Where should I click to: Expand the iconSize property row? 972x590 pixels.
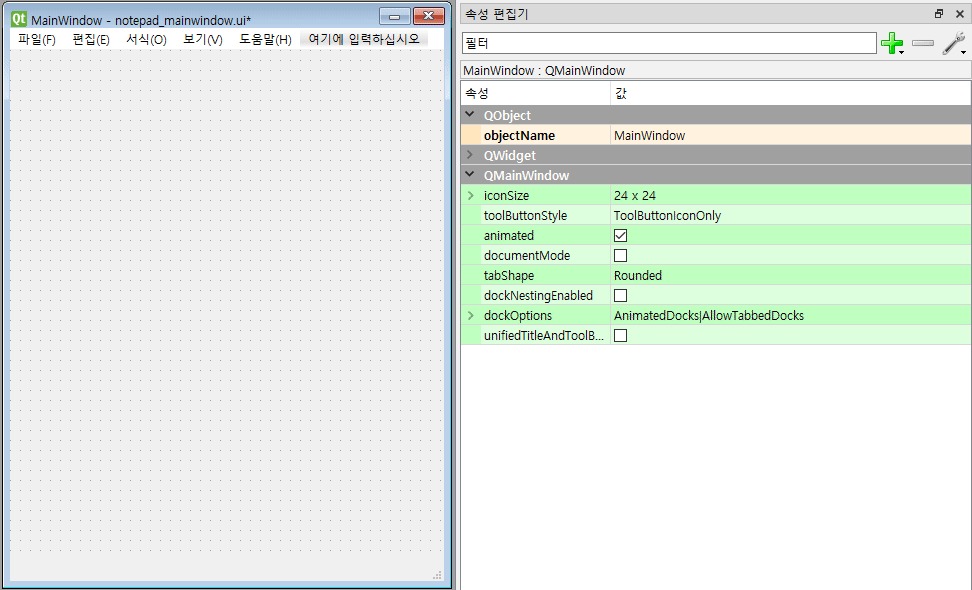[471, 195]
